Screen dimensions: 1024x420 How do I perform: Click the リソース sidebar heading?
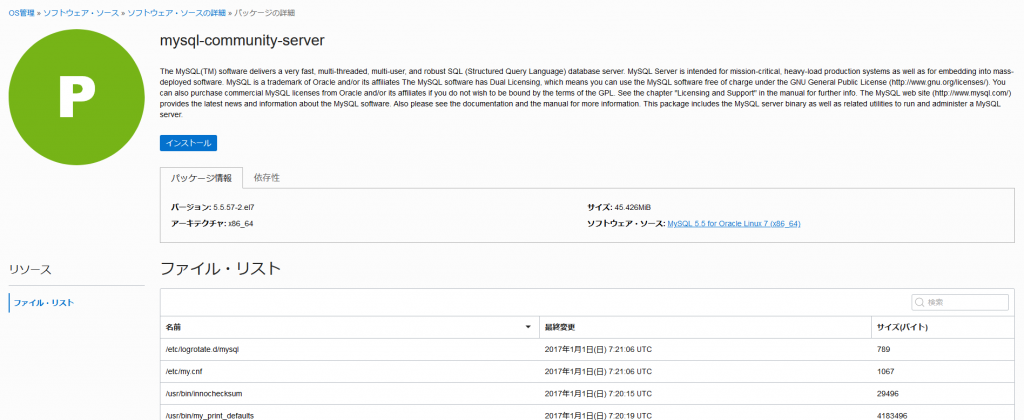[x=30, y=269]
